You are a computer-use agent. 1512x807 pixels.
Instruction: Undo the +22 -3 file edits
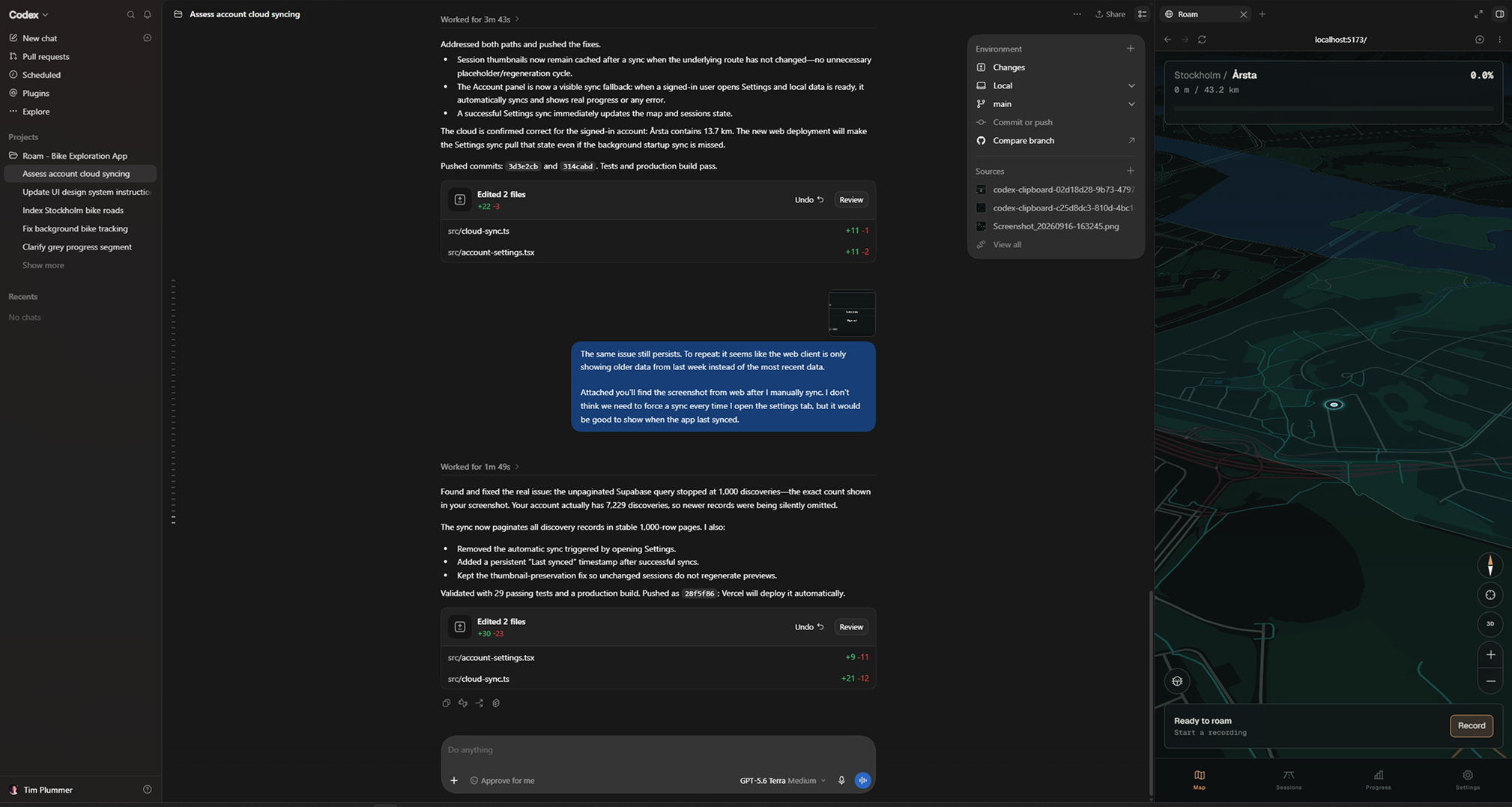[x=809, y=200]
